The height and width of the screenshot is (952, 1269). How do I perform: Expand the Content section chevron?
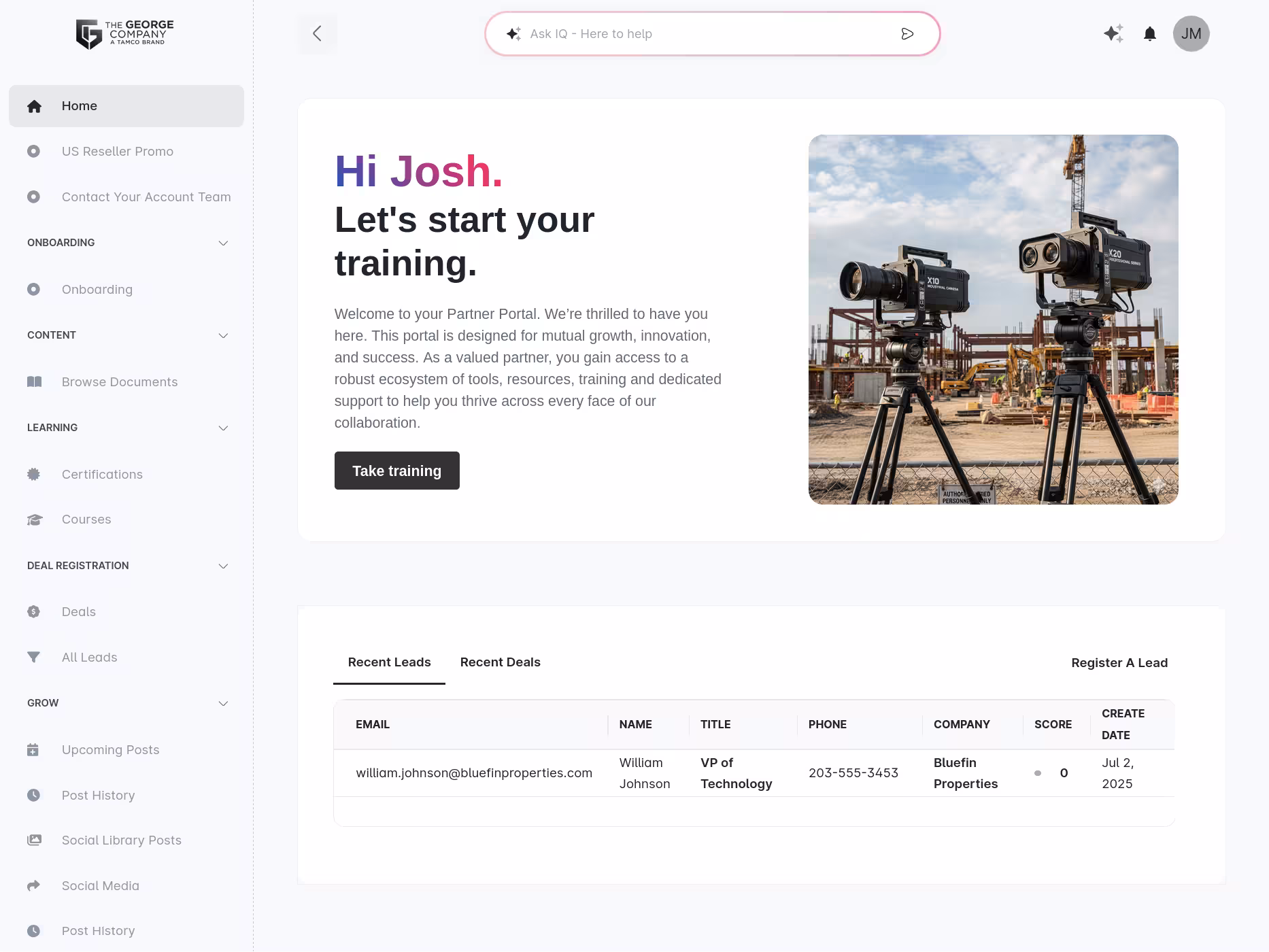(x=223, y=335)
